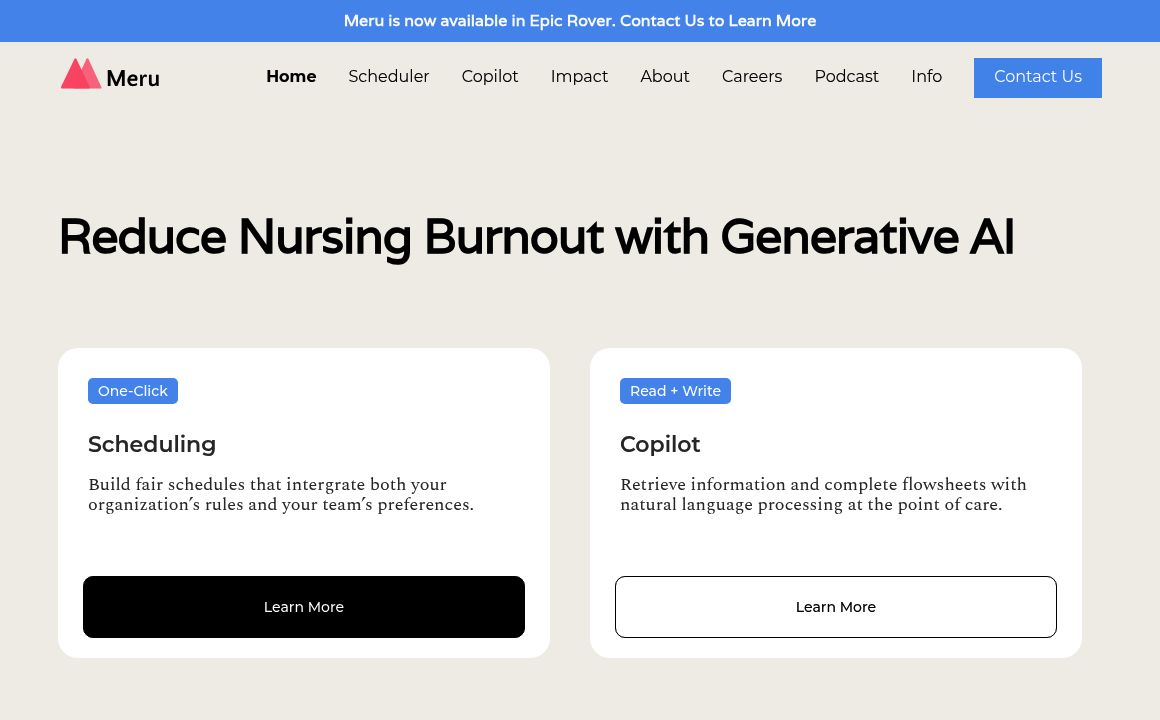The image size is (1160, 720).
Task: Go to the Scheduler page
Action: tap(388, 77)
